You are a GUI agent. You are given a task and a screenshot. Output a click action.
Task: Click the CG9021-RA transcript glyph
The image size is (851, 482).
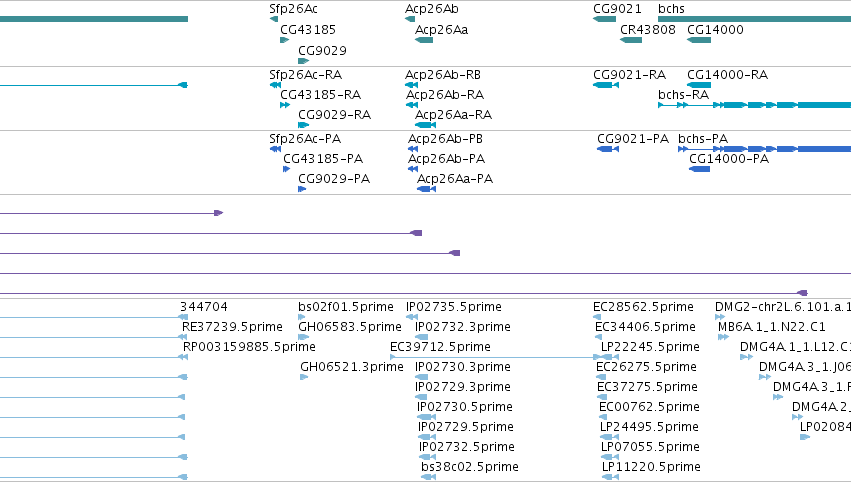(x=606, y=85)
